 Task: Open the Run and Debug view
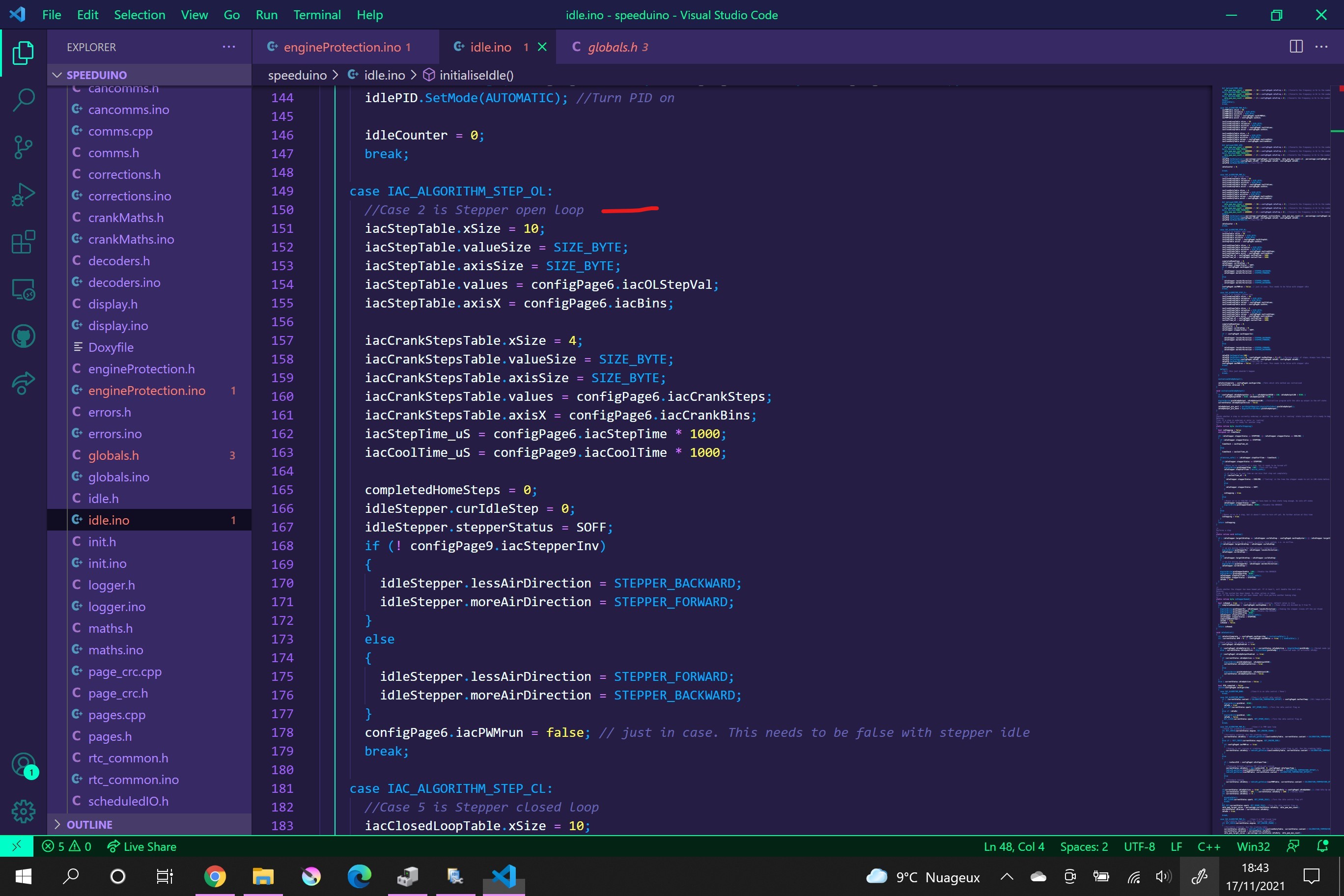(23, 195)
